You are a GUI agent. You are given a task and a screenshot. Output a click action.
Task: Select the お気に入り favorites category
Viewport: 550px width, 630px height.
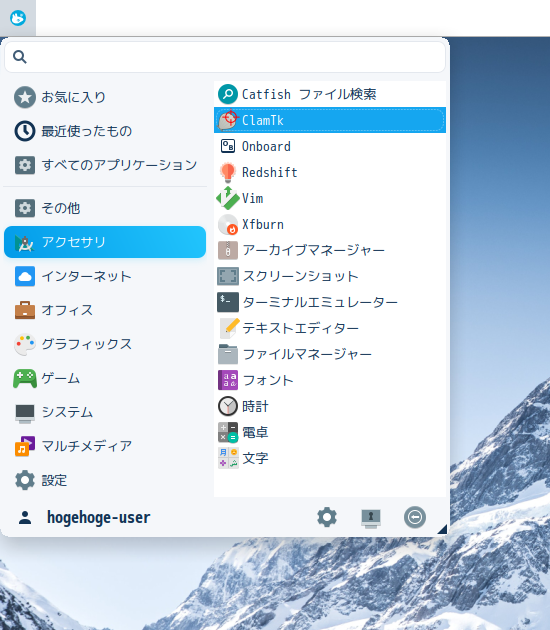point(105,97)
